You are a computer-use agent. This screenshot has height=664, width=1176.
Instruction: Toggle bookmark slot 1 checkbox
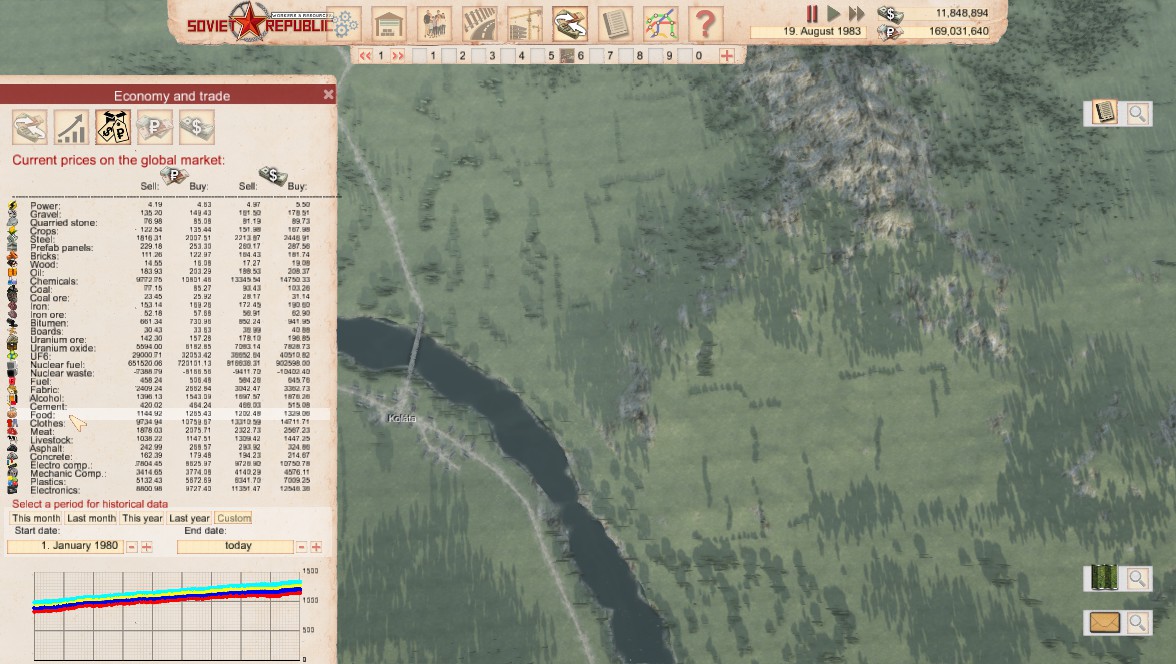(x=420, y=56)
